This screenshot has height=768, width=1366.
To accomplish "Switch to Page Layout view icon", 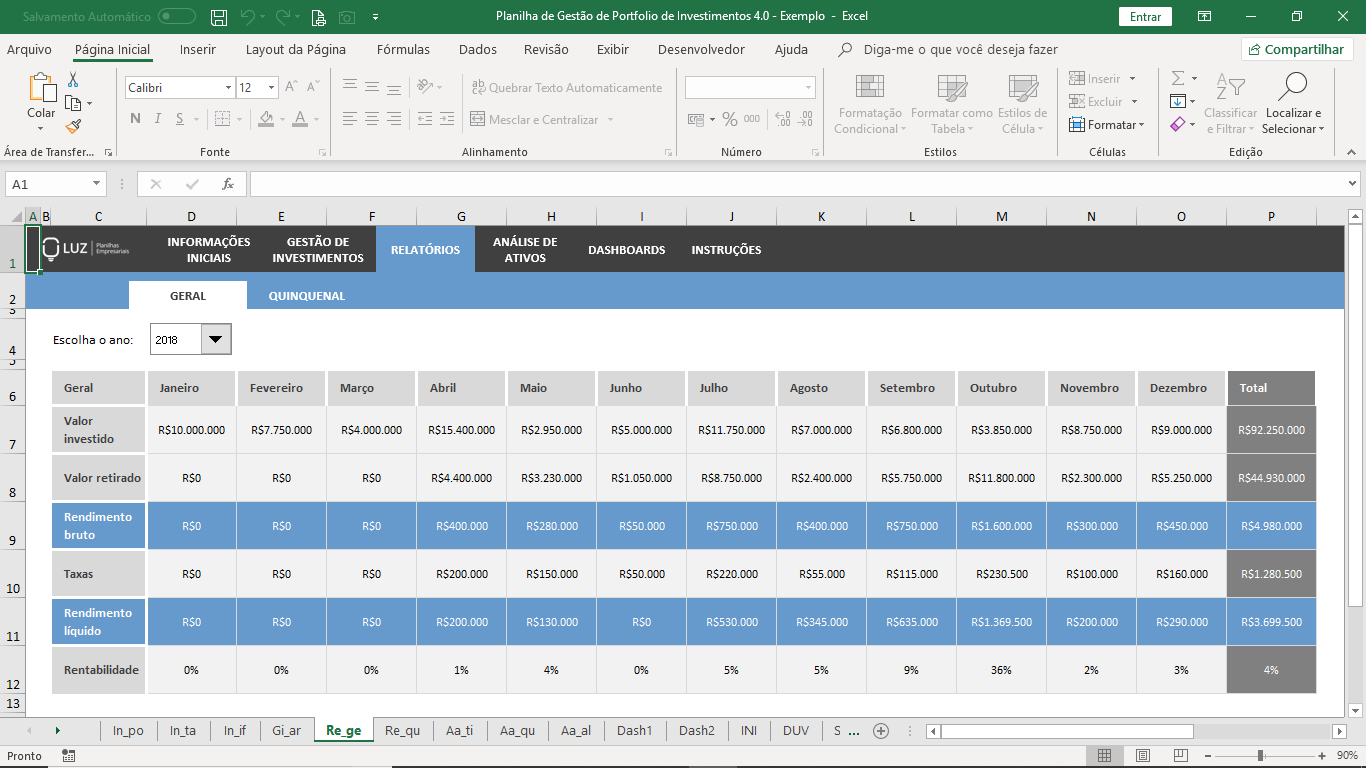I will coord(1142,756).
